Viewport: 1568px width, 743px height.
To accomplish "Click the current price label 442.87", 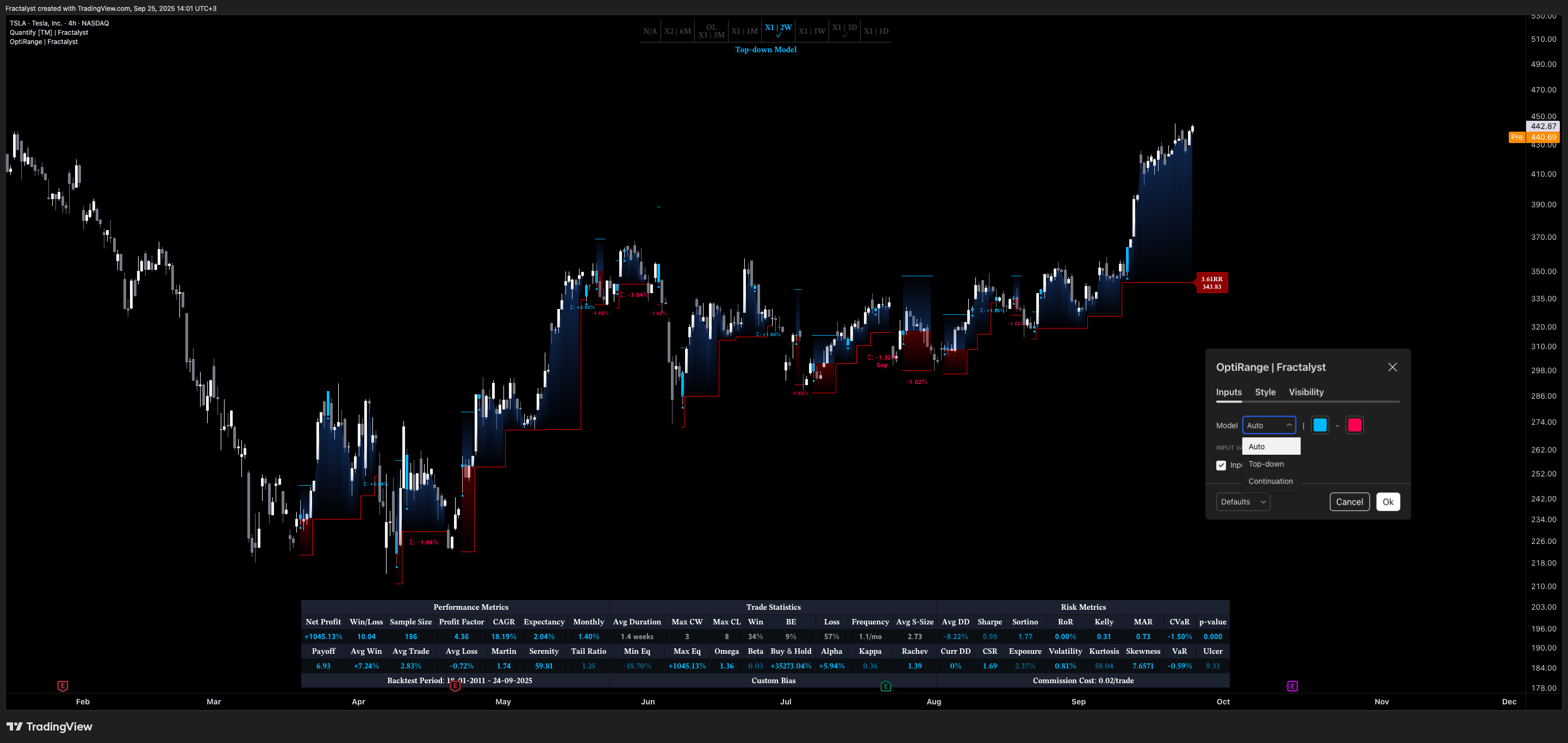I will point(1543,126).
